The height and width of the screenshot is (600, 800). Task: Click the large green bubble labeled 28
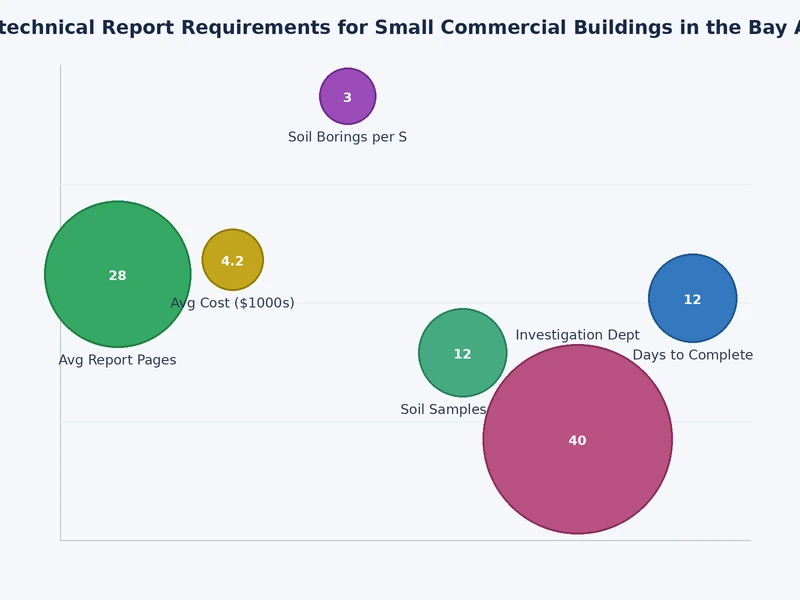point(117,274)
